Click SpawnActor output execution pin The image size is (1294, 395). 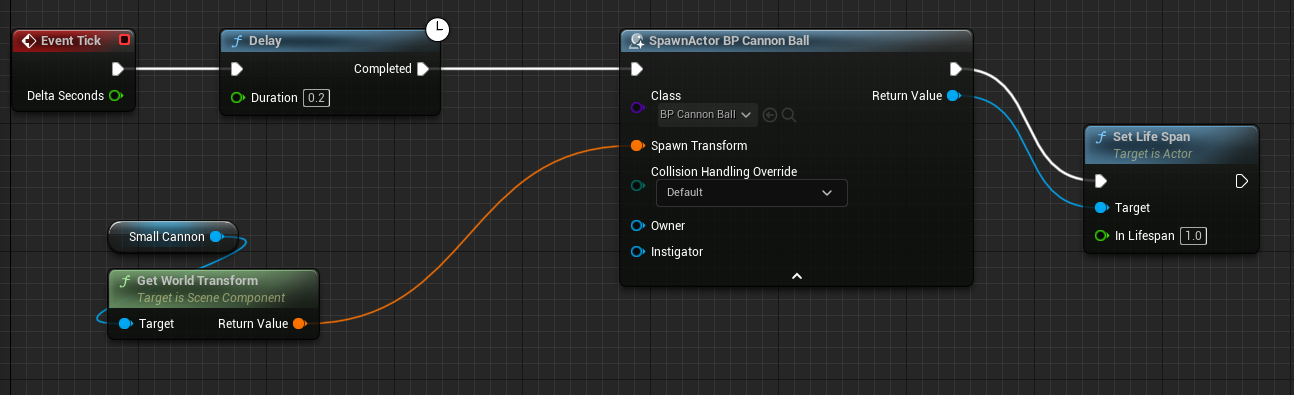(956, 69)
